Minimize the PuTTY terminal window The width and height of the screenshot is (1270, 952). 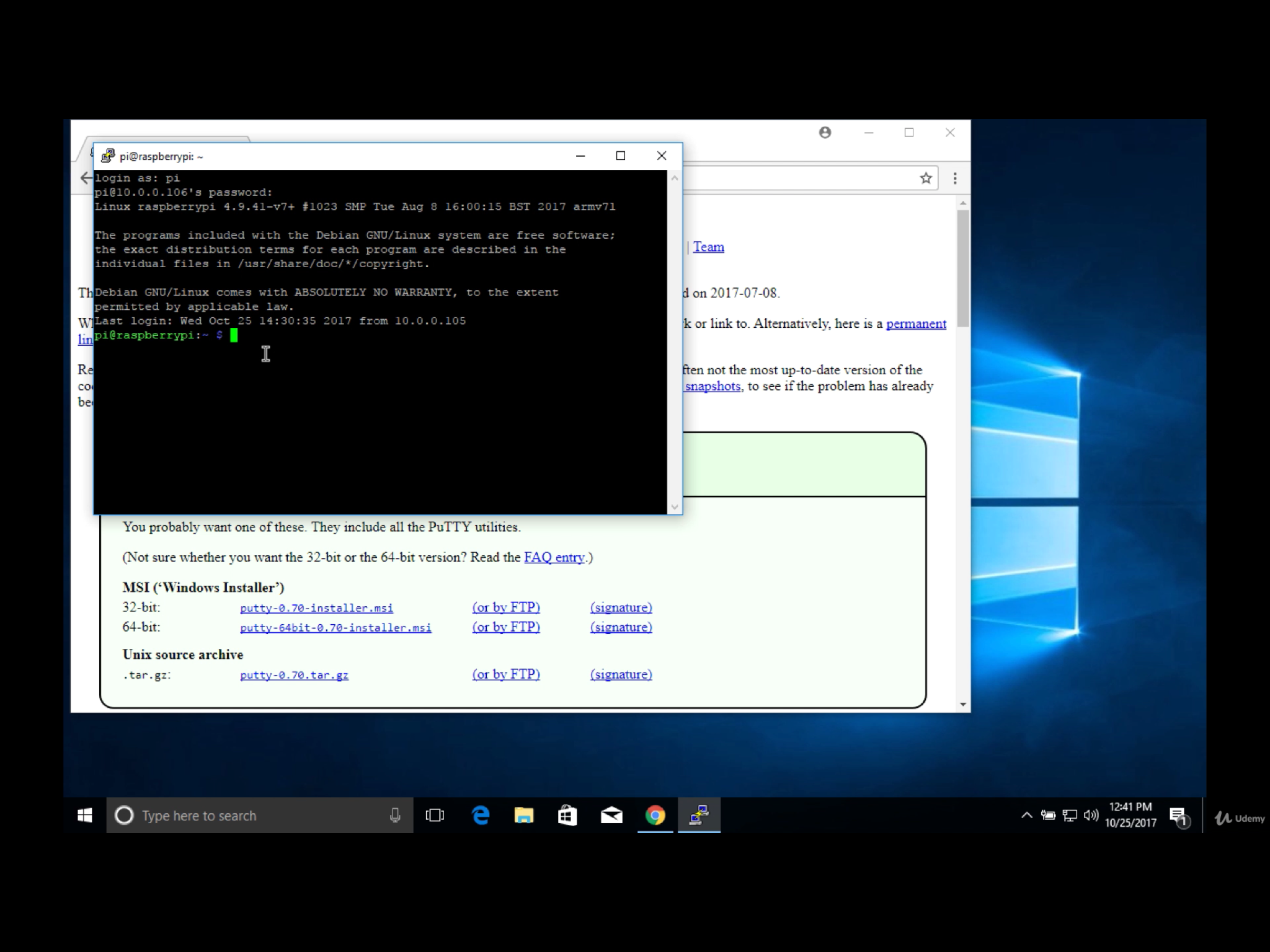[580, 156]
